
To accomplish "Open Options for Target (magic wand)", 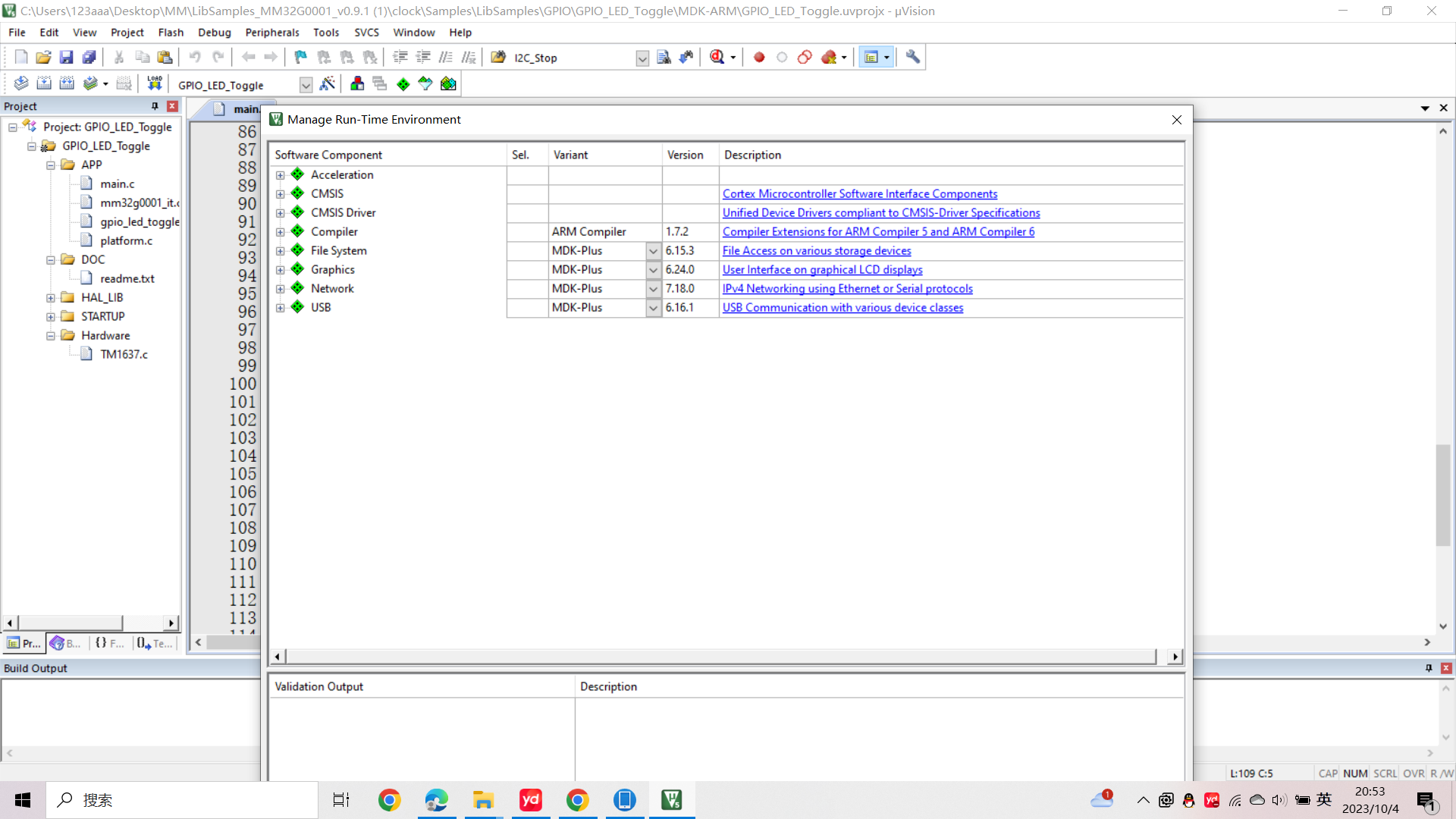I will click(x=328, y=83).
